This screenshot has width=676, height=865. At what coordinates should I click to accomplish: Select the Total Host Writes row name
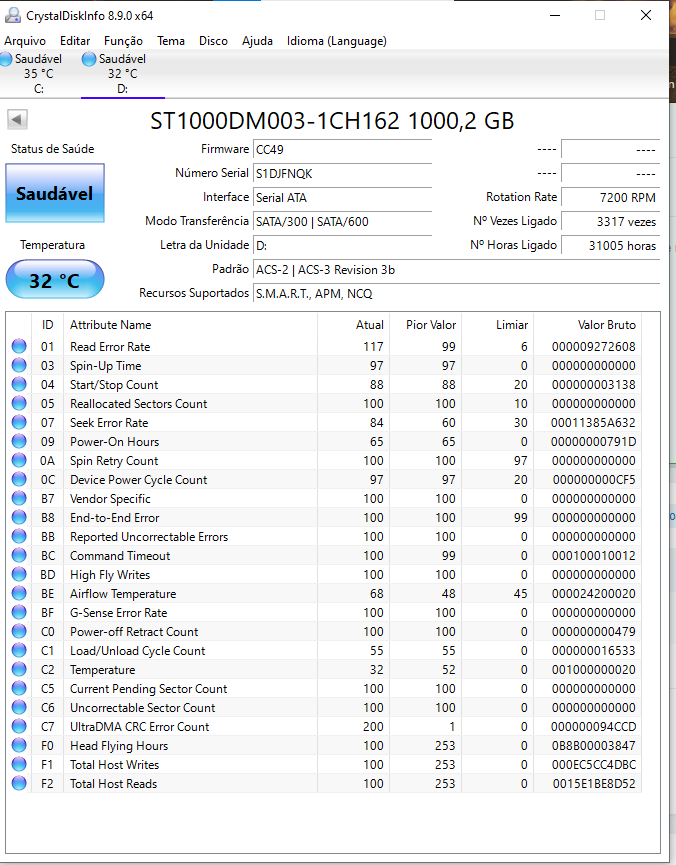[x=114, y=765]
